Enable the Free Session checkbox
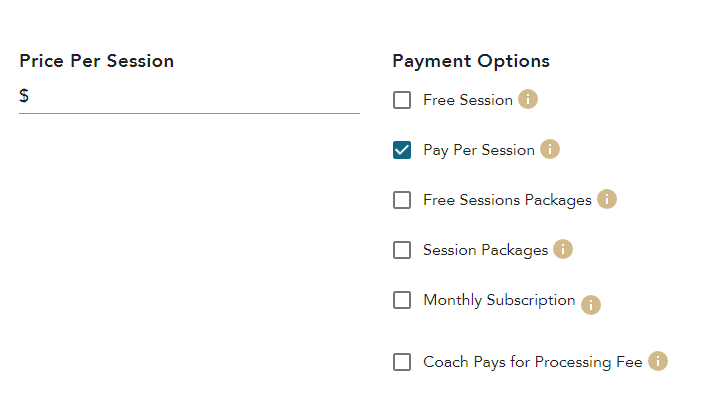Image resolution: width=728 pixels, height=413 pixels. 402,100
